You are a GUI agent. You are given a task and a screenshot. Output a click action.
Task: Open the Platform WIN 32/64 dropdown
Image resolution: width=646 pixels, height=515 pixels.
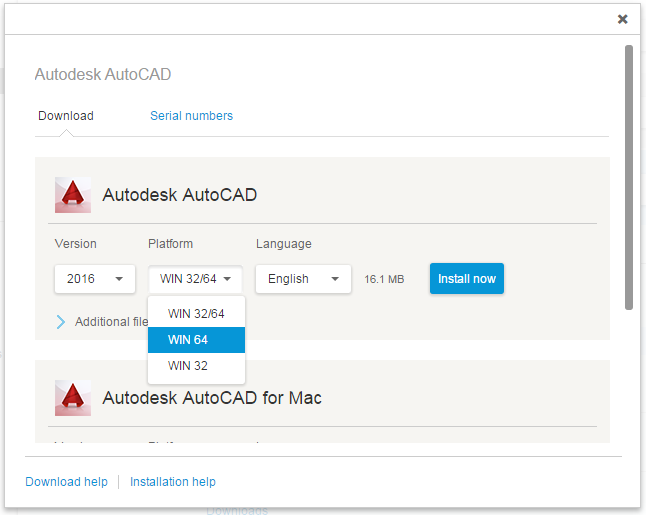coord(195,279)
